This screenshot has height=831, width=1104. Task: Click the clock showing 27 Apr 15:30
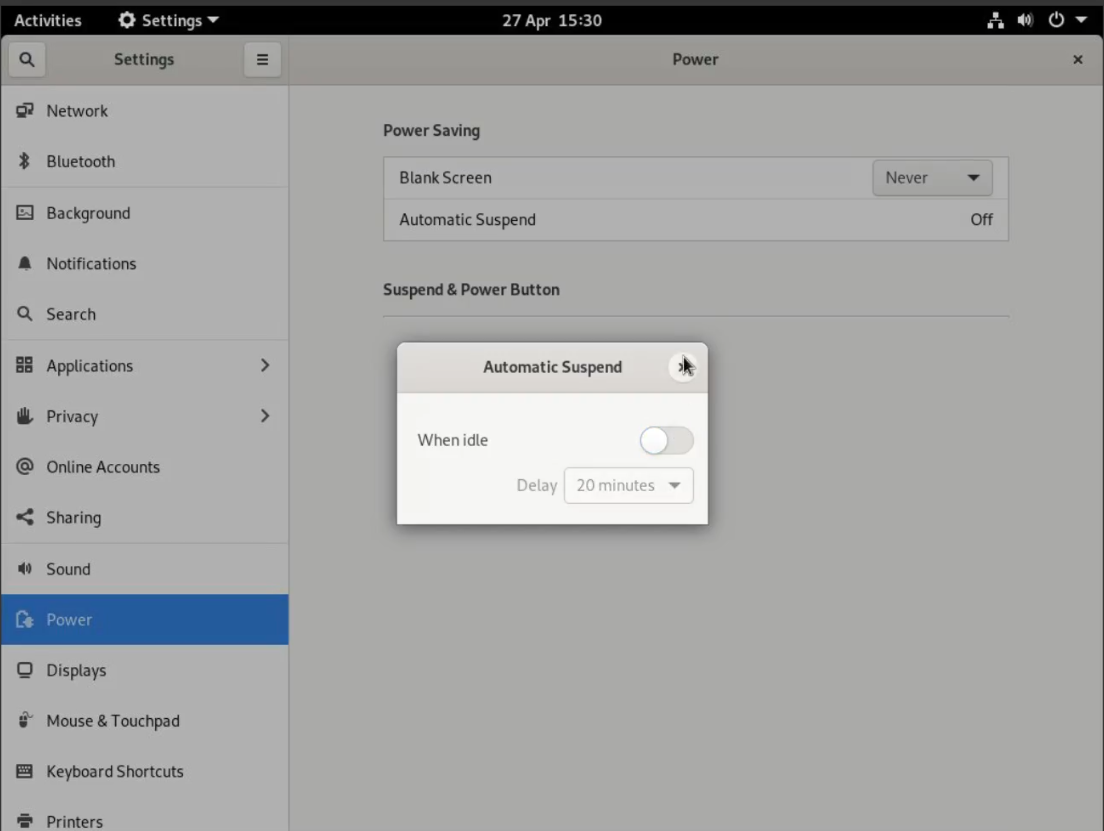pyautogui.click(x=552, y=20)
